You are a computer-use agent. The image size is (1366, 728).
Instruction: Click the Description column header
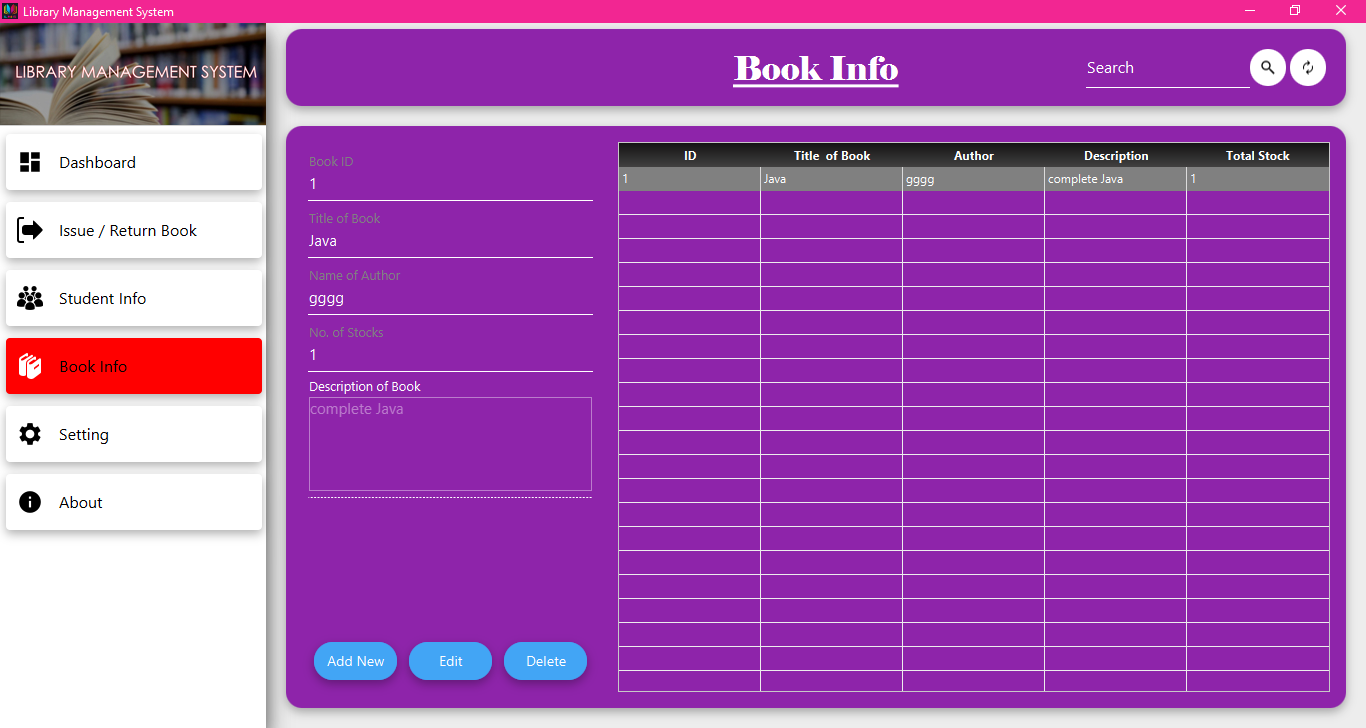click(x=1116, y=155)
